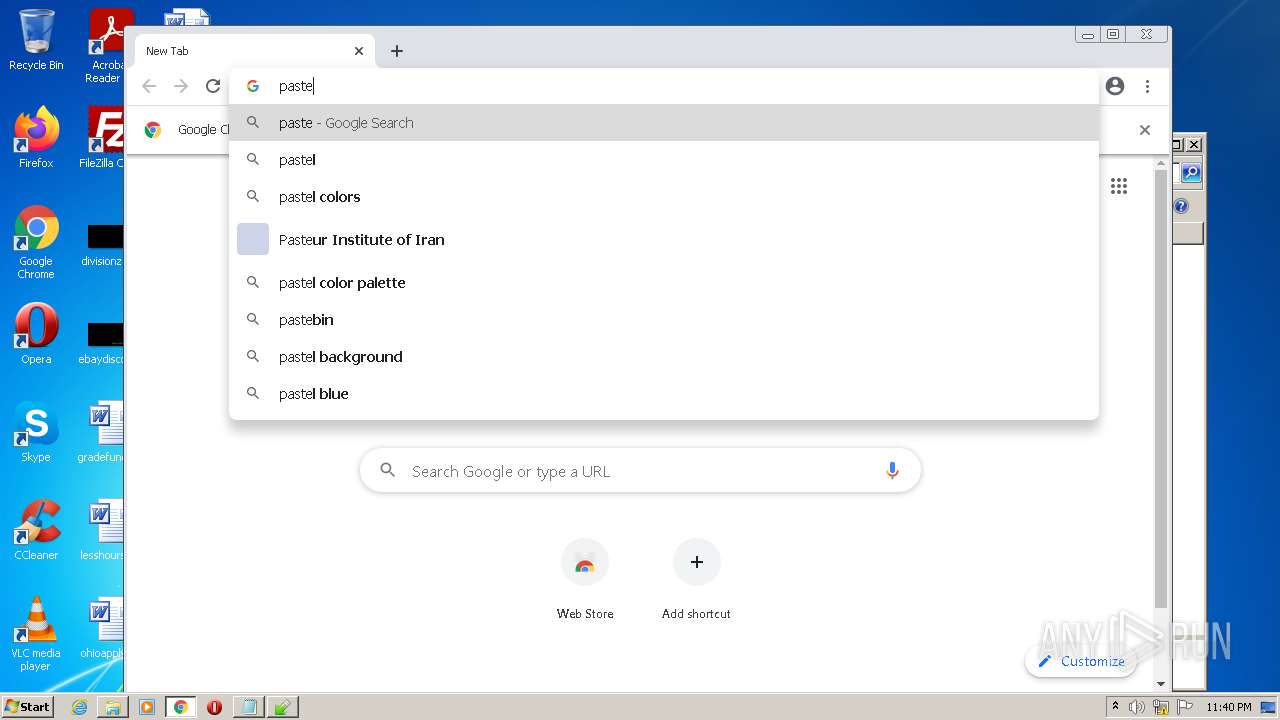This screenshot has width=1280, height=720.
Task: Go forward with the right arrow icon
Action: pos(181,86)
